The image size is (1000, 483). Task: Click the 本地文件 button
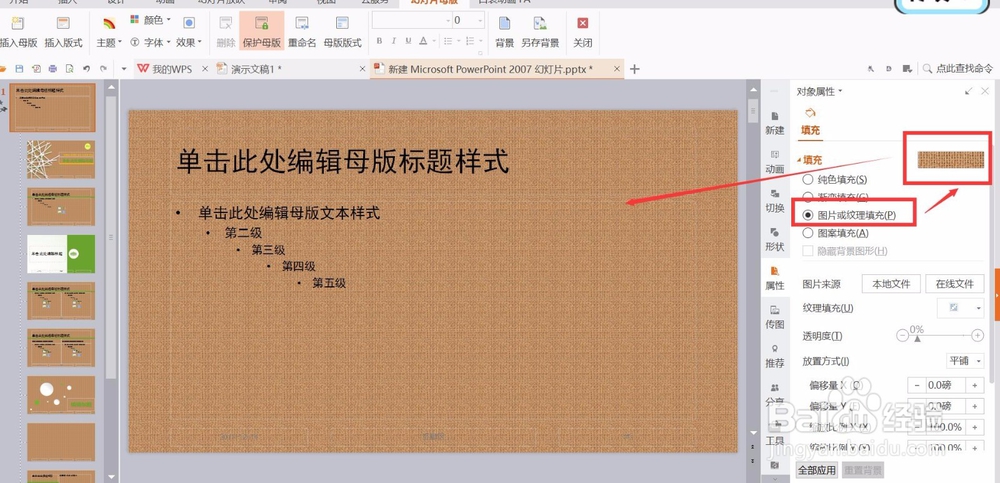coord(892,284)
